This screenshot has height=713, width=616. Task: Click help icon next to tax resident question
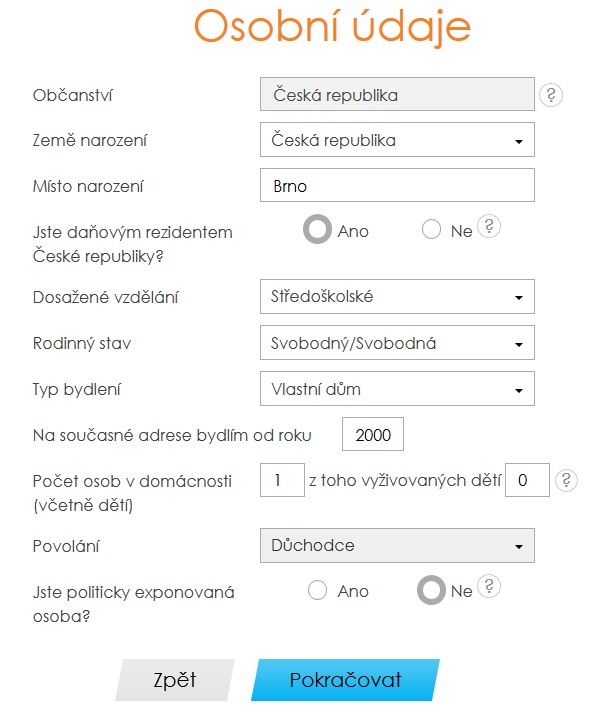489,226
